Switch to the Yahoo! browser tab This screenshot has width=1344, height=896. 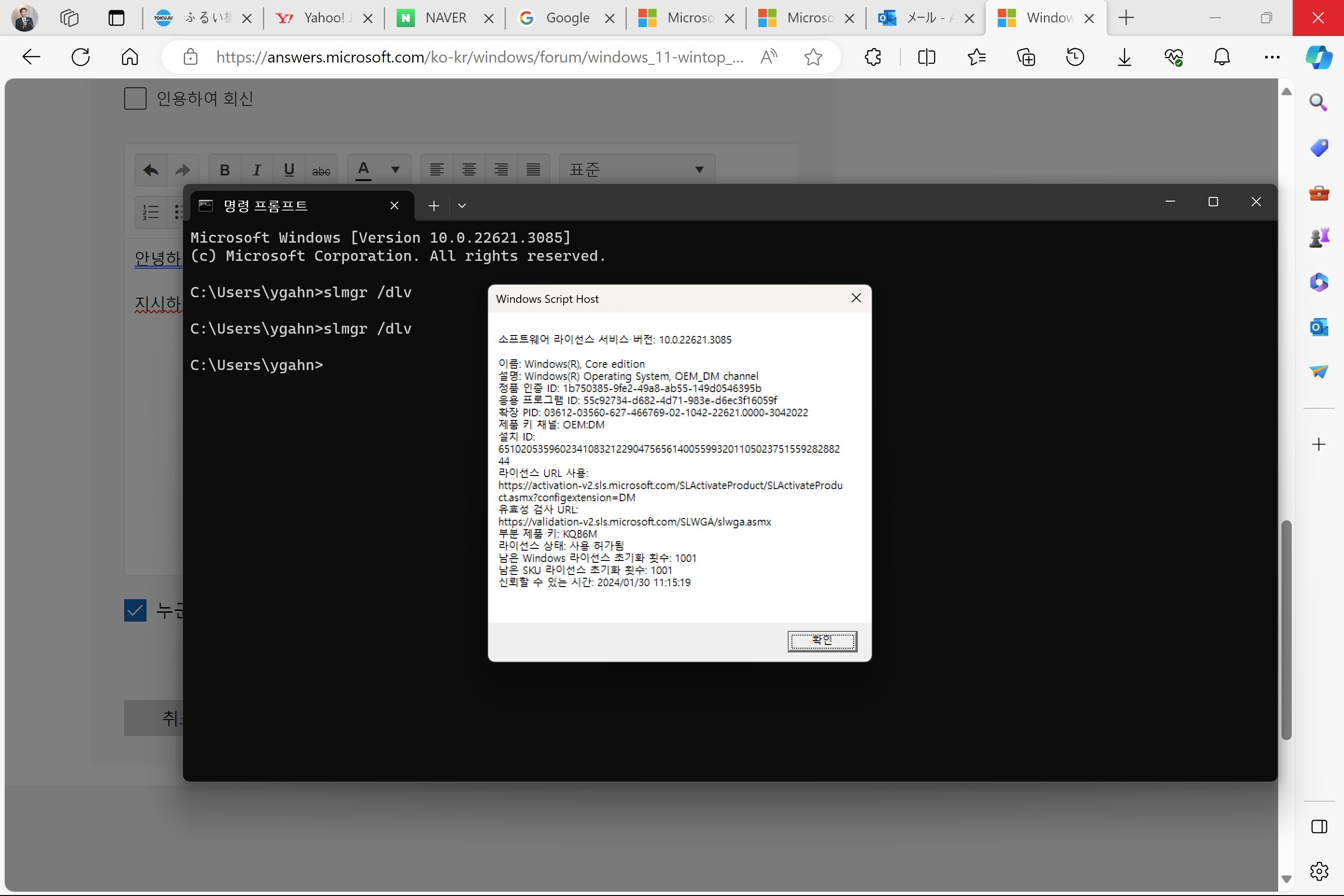(x=323, y=18)
